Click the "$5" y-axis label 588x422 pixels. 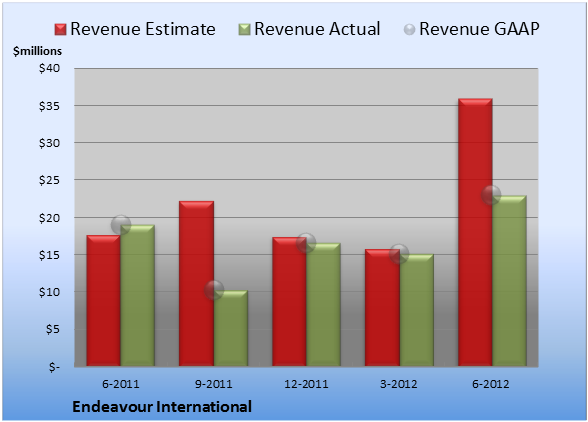pyautogui.click(x=52, y=329)
